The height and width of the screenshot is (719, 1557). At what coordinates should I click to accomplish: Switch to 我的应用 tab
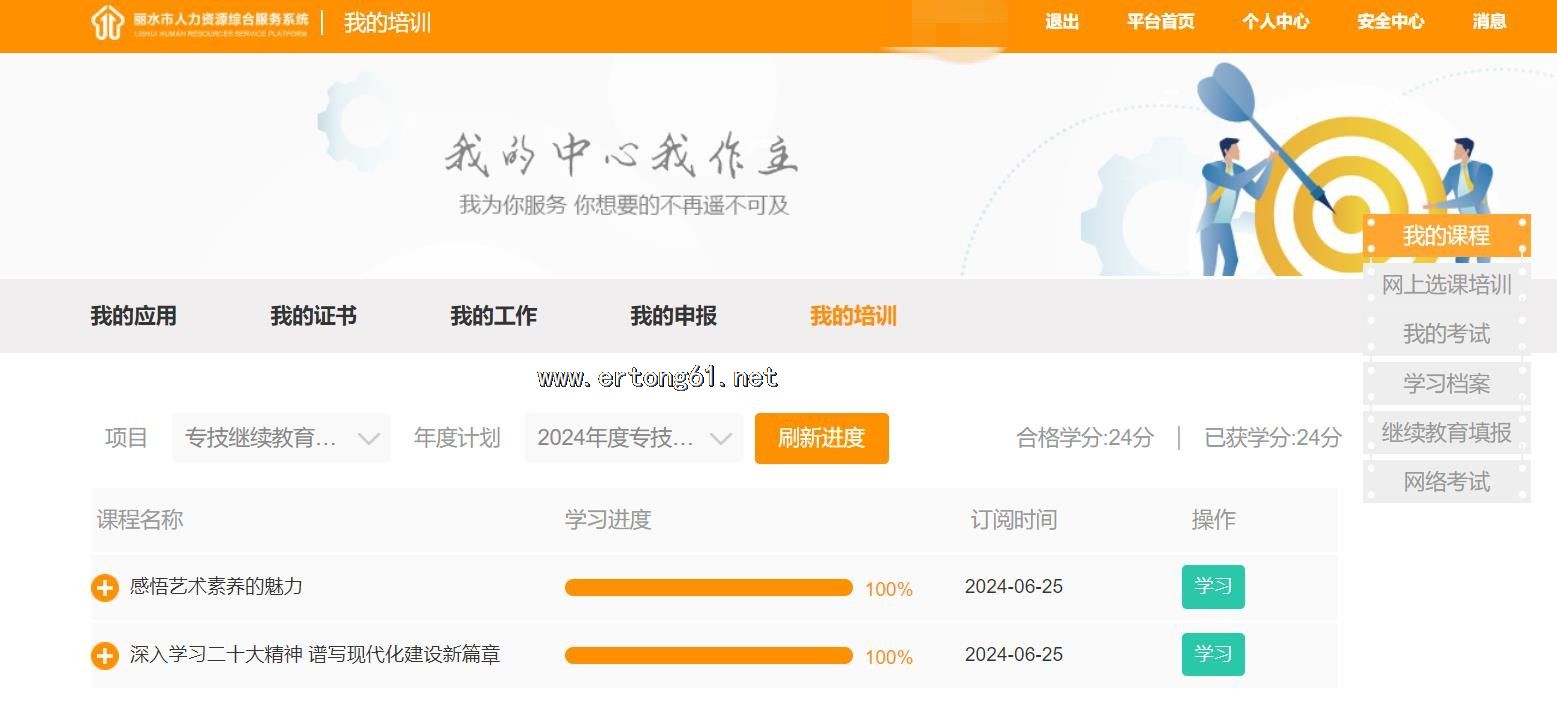tap(133, 316)
